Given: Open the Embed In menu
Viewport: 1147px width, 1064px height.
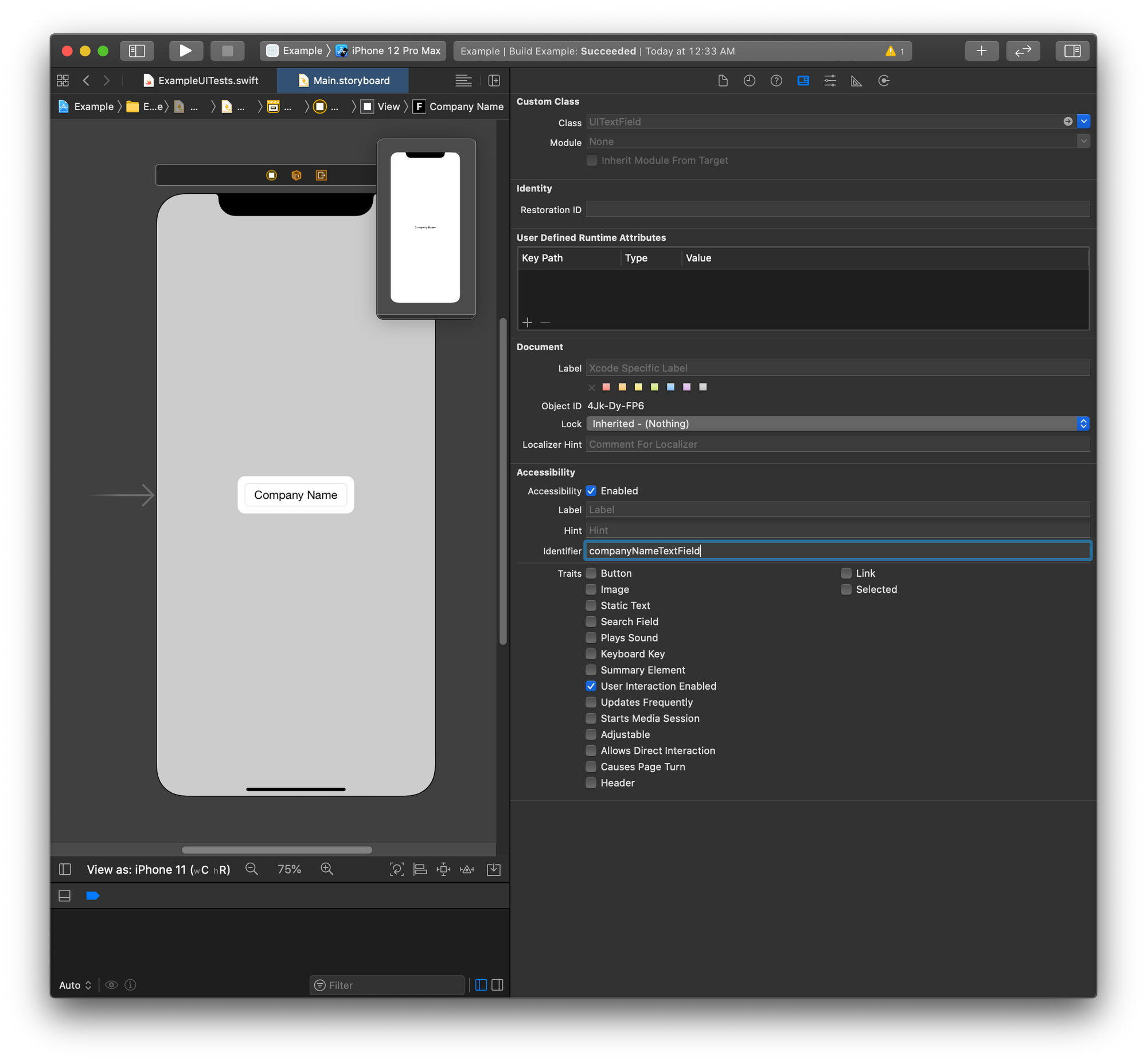Looking at the screenshot, I should point(494,869).
